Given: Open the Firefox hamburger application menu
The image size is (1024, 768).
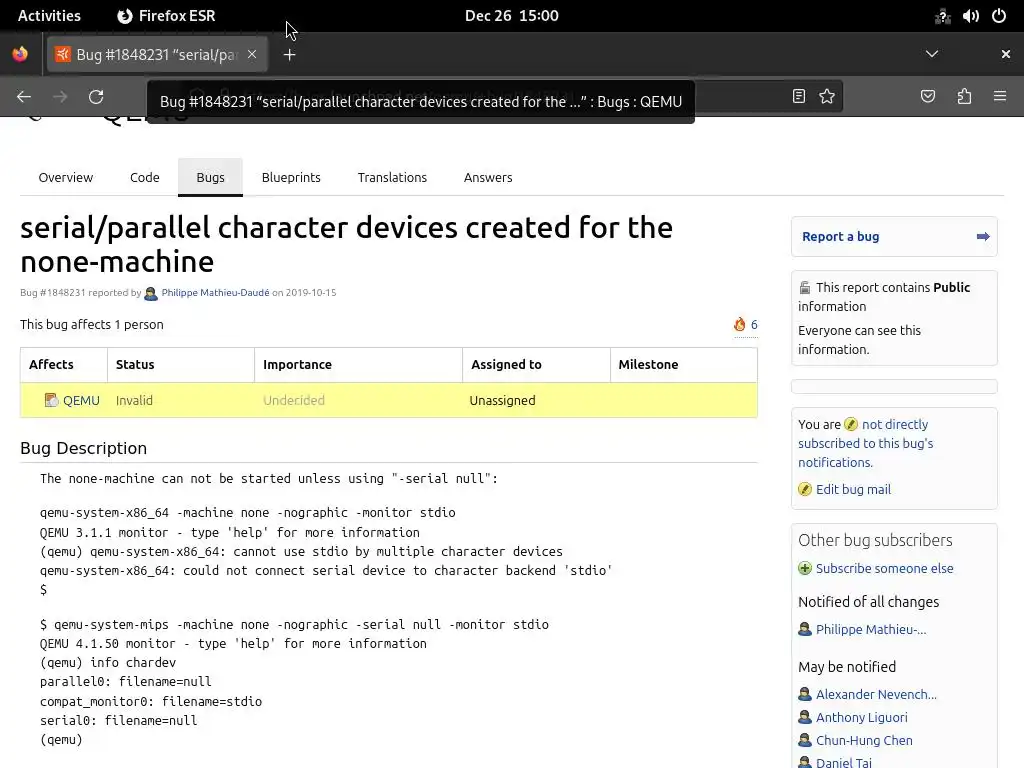Looking at the screenshot, I should (1000, 97).
